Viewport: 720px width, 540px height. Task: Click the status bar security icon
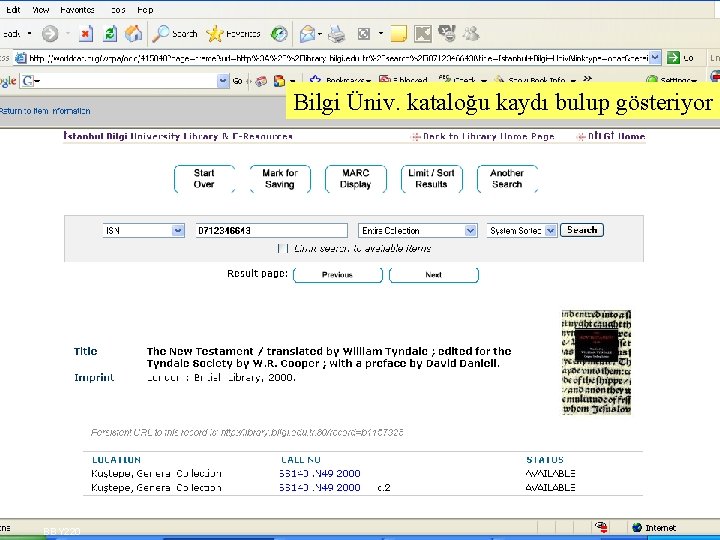[601, 527]
